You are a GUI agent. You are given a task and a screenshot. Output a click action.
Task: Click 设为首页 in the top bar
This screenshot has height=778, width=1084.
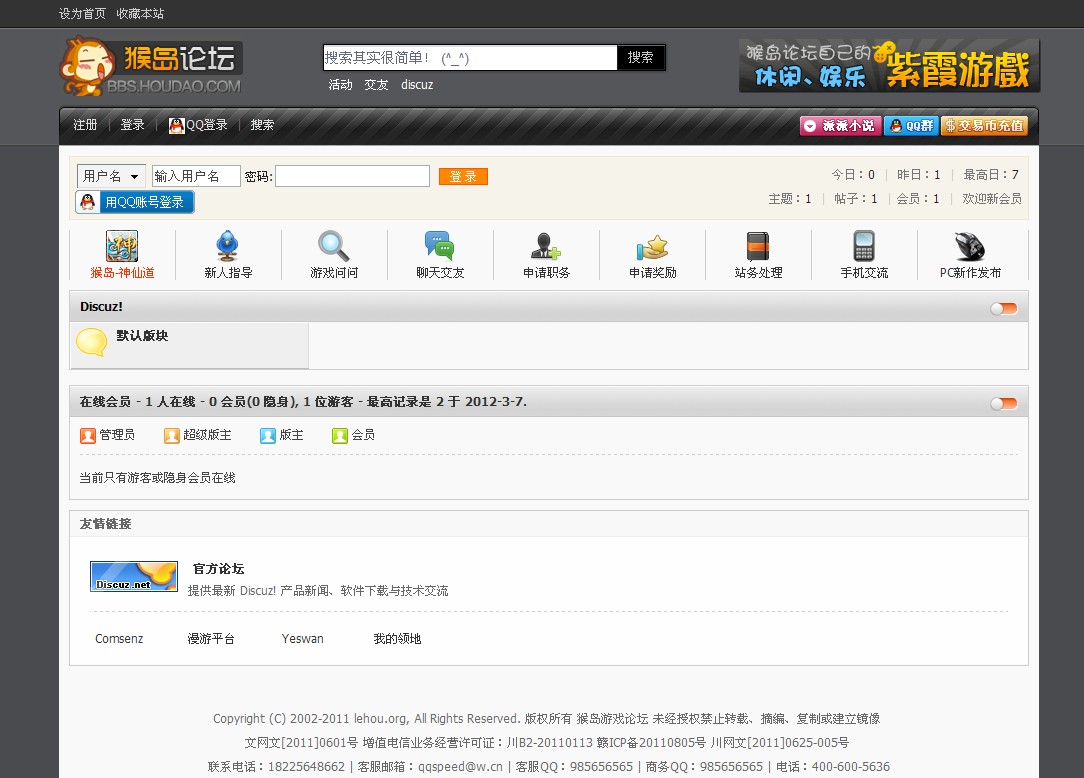[x=82, y=14]
